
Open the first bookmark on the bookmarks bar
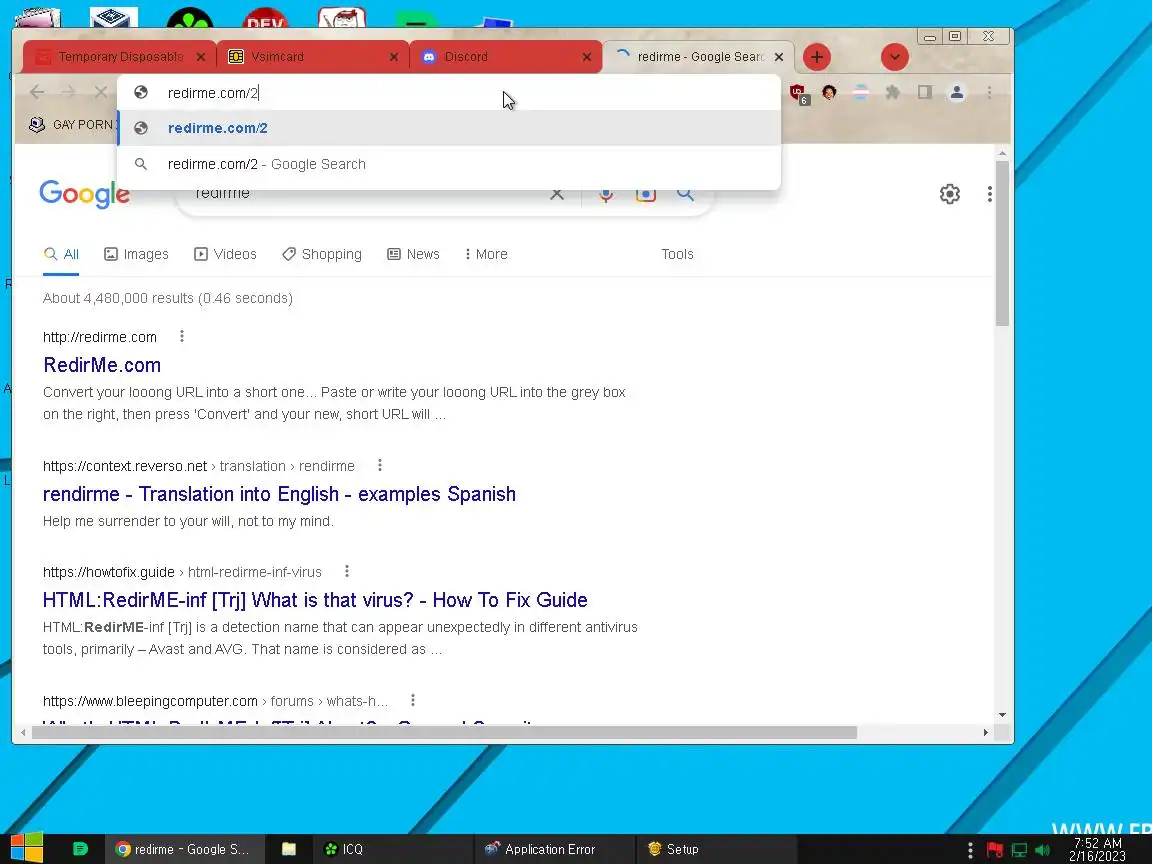(72, 124)
